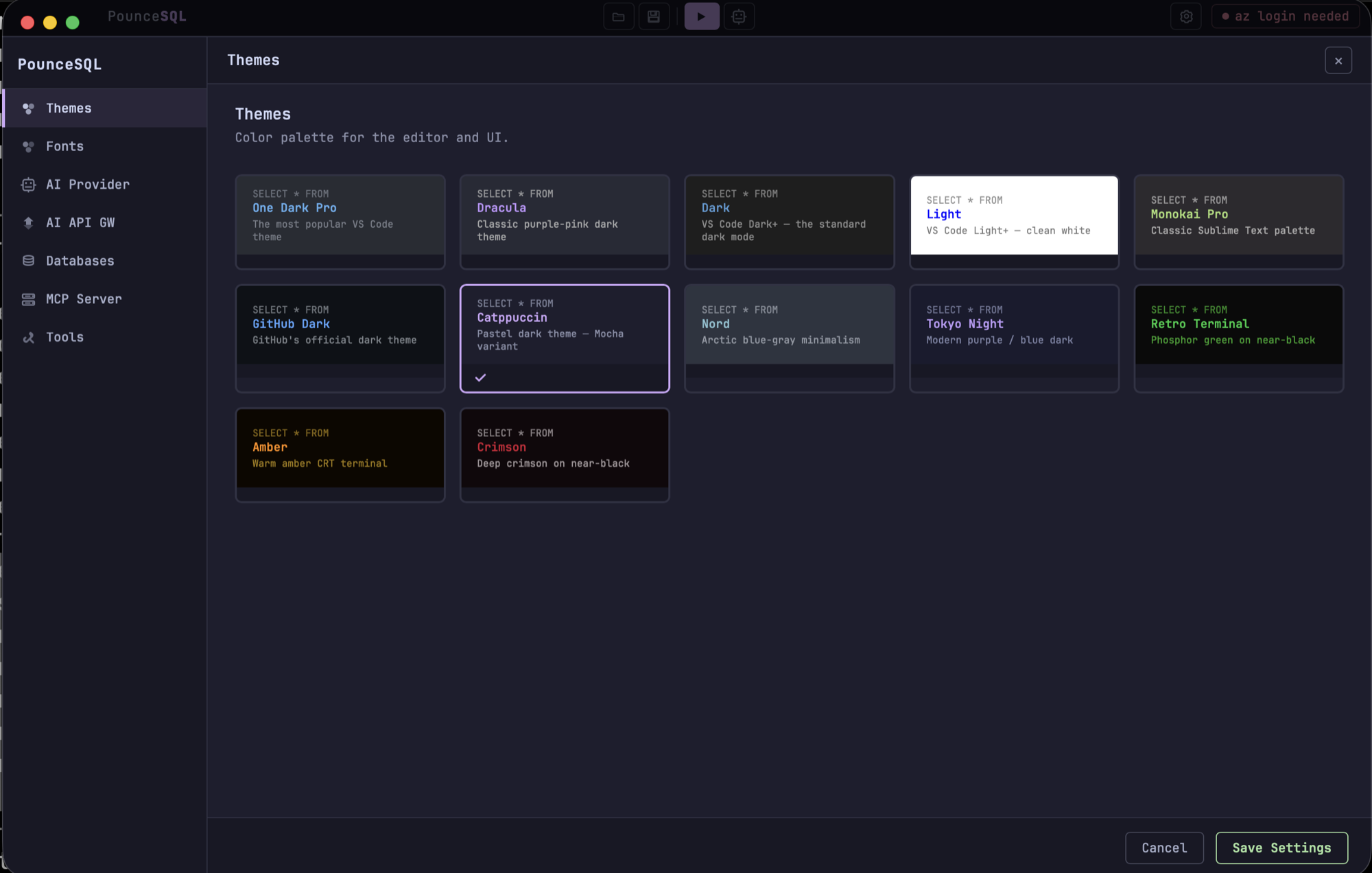Screen dimensions: 1372x873
Task: Go to AI API GW settings
Action: coord(105,222)
